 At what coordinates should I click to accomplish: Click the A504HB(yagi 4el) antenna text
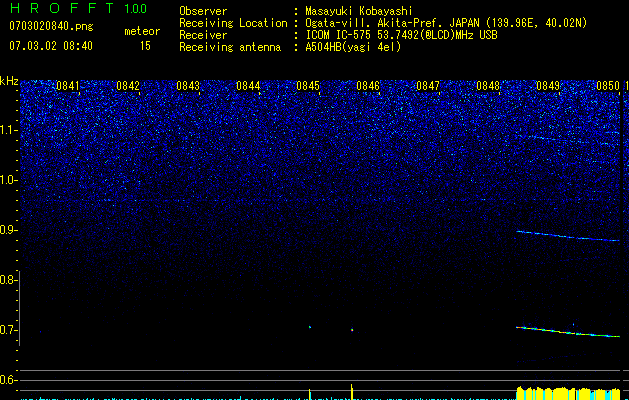pyautogui.click(x=353, y=47)
